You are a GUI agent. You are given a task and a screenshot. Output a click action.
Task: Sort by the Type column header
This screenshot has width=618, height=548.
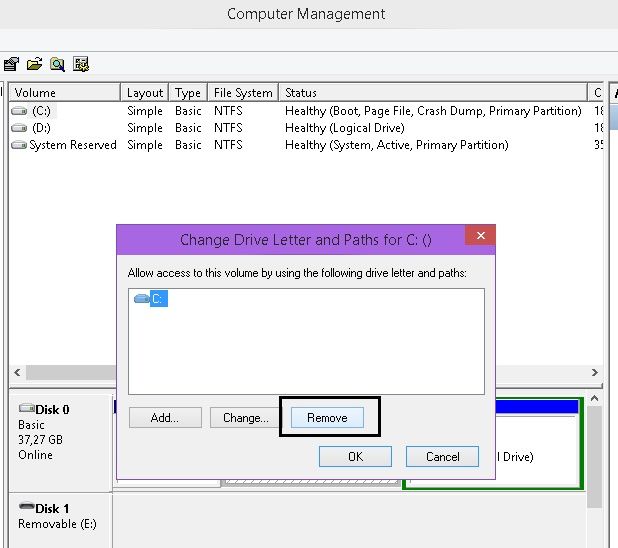point(188,93)
